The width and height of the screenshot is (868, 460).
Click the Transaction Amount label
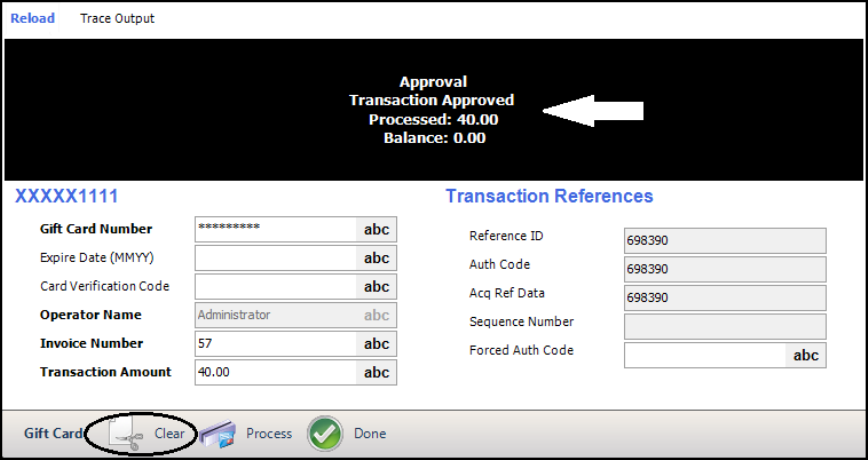pos(106,373)
